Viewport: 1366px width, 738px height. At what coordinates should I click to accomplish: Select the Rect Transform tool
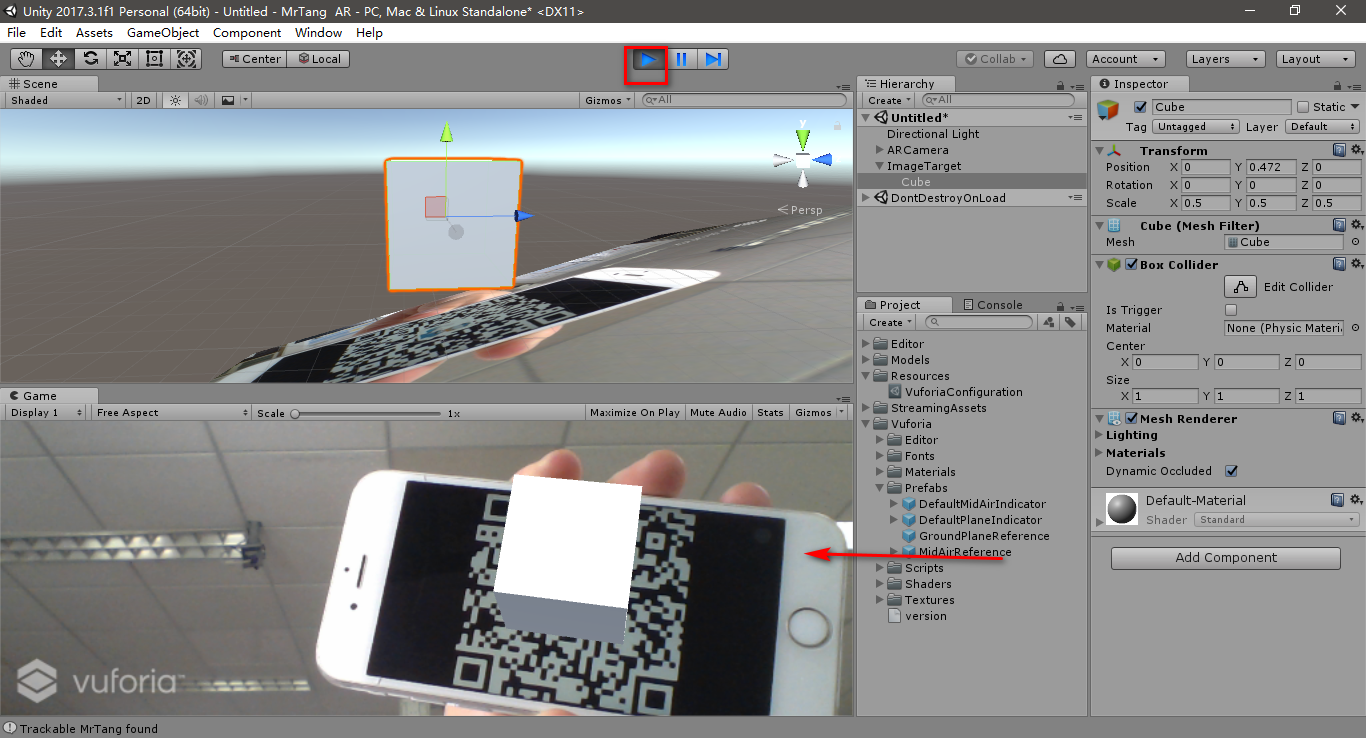tap(154, 58)
